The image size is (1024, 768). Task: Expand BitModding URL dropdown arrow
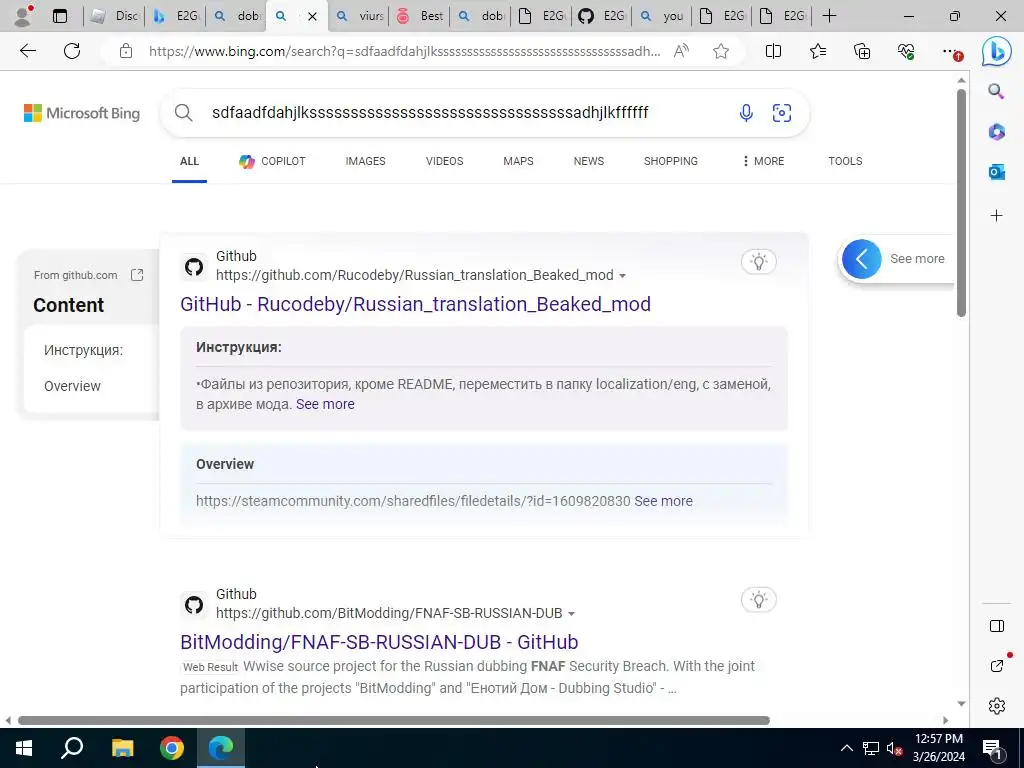[x=571, y=614]
